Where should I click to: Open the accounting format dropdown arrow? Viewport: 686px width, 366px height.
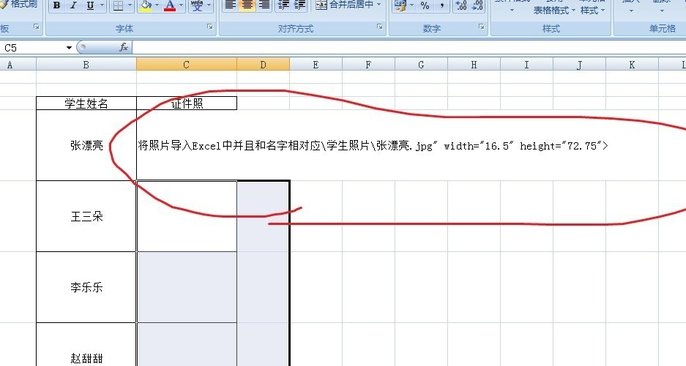412,5
